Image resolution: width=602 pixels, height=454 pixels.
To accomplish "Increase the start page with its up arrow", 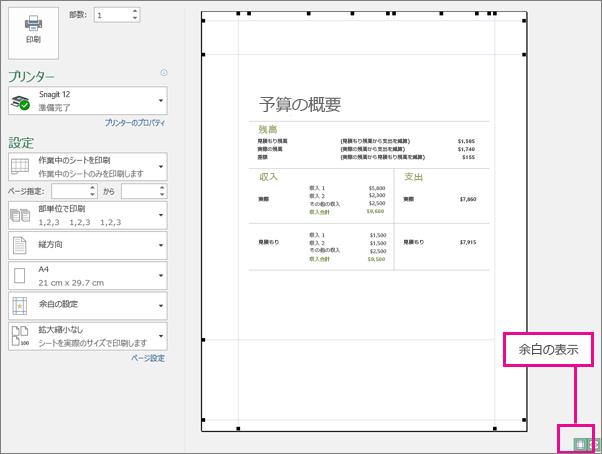I will pos(93,188).
